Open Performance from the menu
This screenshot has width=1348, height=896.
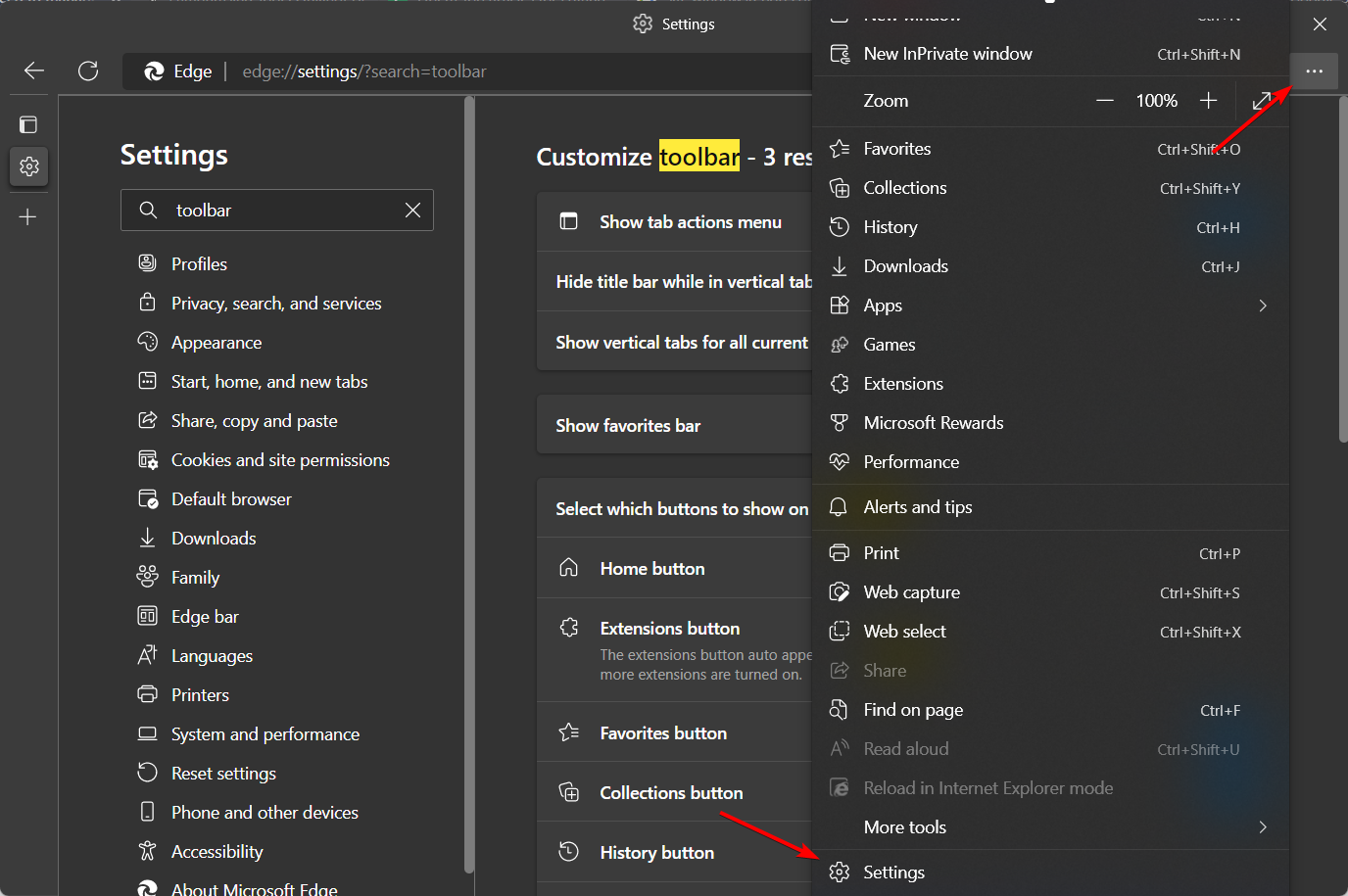tap(1050, 462)
